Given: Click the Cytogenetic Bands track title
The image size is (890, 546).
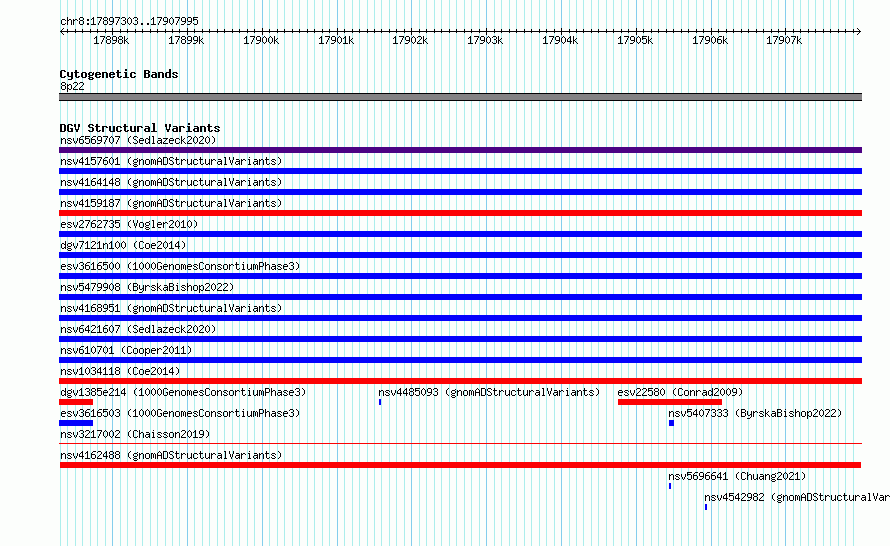Looking at the screenshot, I should pyautogui.click(x=119, y=74).
